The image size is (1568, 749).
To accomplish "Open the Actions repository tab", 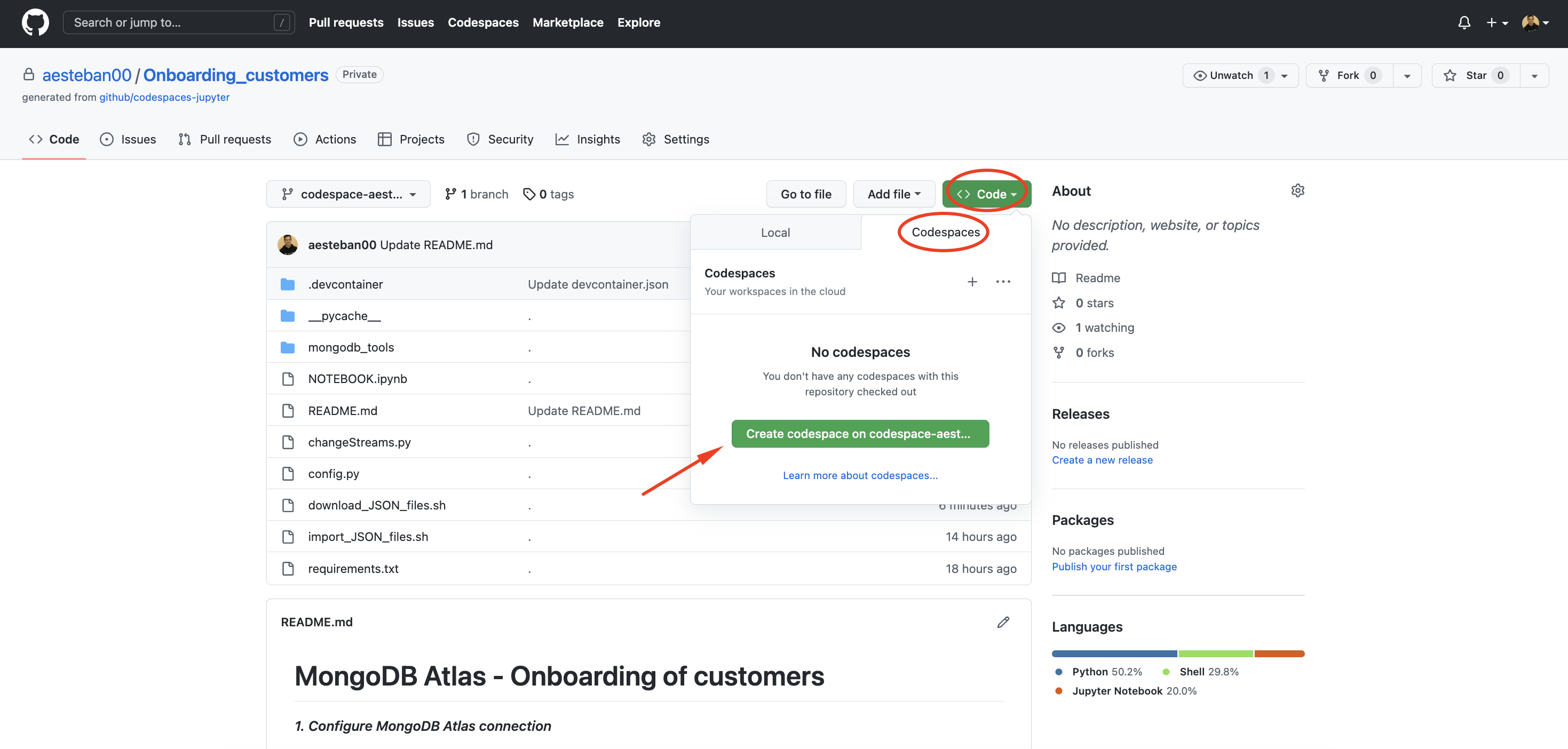I will click(x=325, y=139).
